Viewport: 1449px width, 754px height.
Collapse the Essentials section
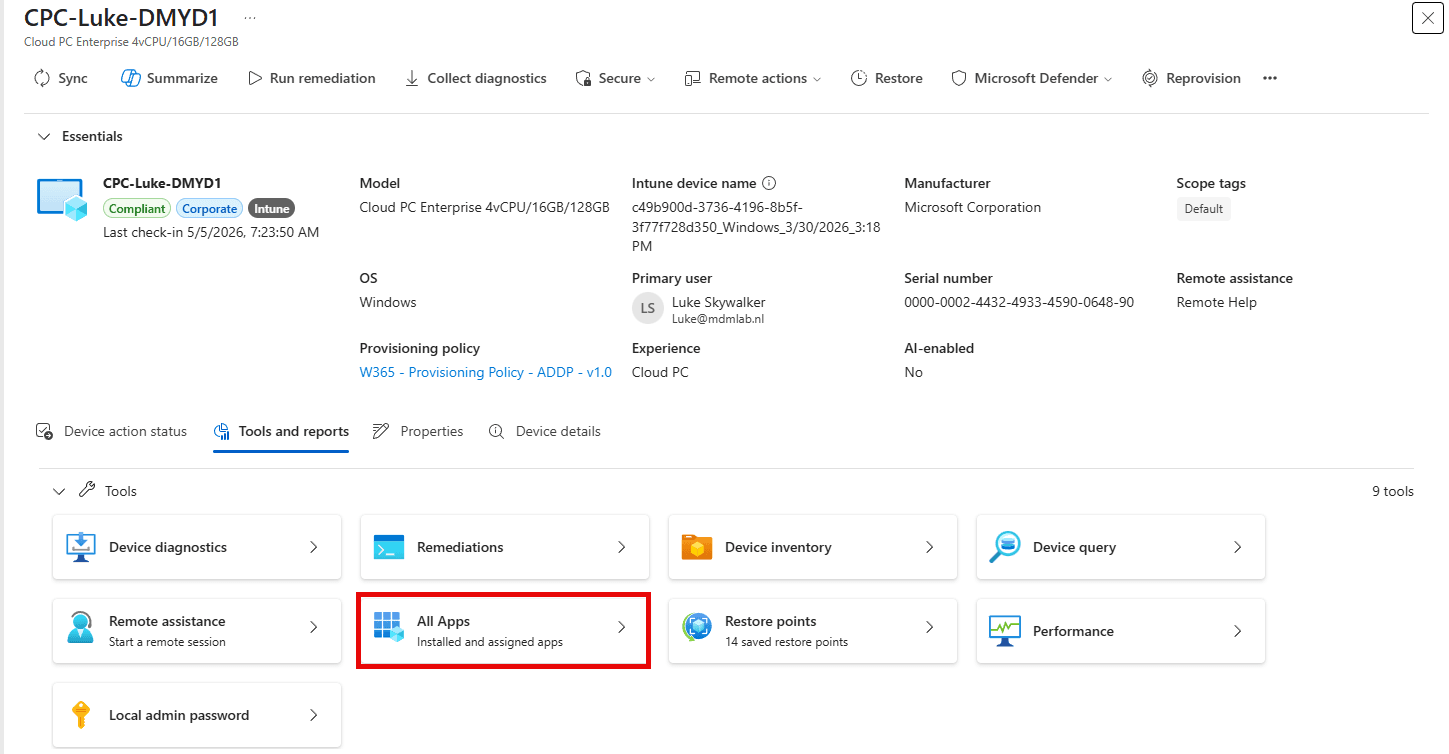click(x=43, y=136)
